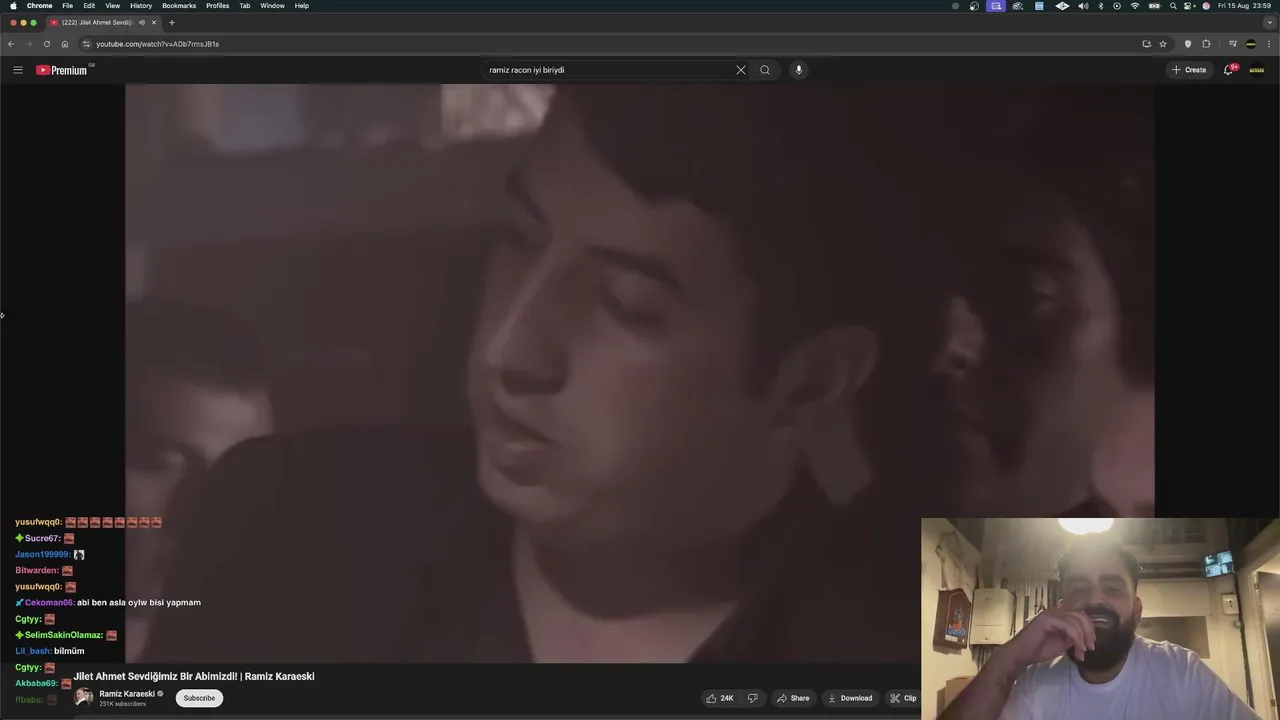Viewport: 1280px width, 720px height.
Task: Open the Wi-Fi menu bar icon
Action: (x=1135, y=6)
